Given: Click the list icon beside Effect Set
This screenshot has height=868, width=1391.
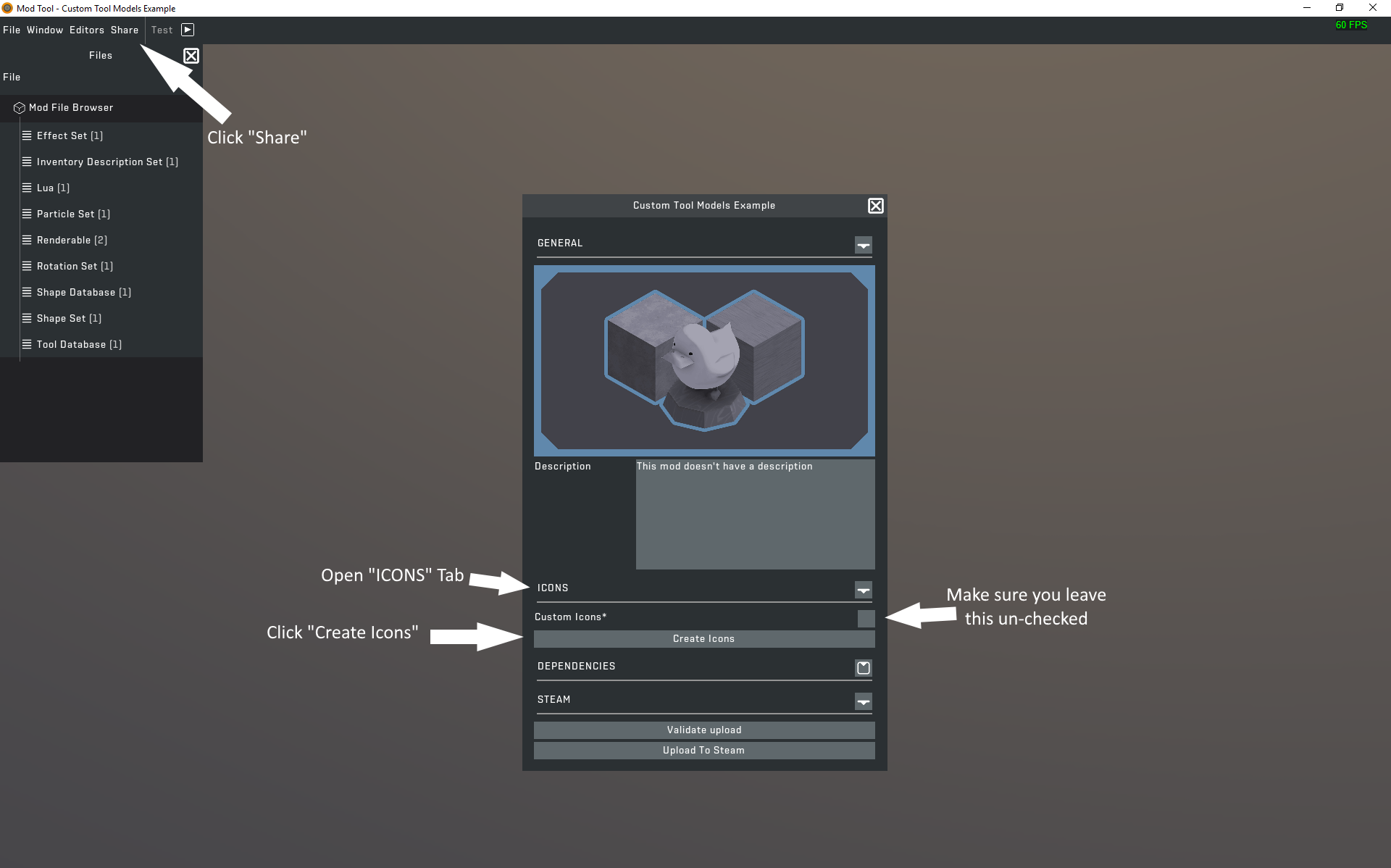Looking at the screenshot, I should pyautogui.click(x=27, y=135).
